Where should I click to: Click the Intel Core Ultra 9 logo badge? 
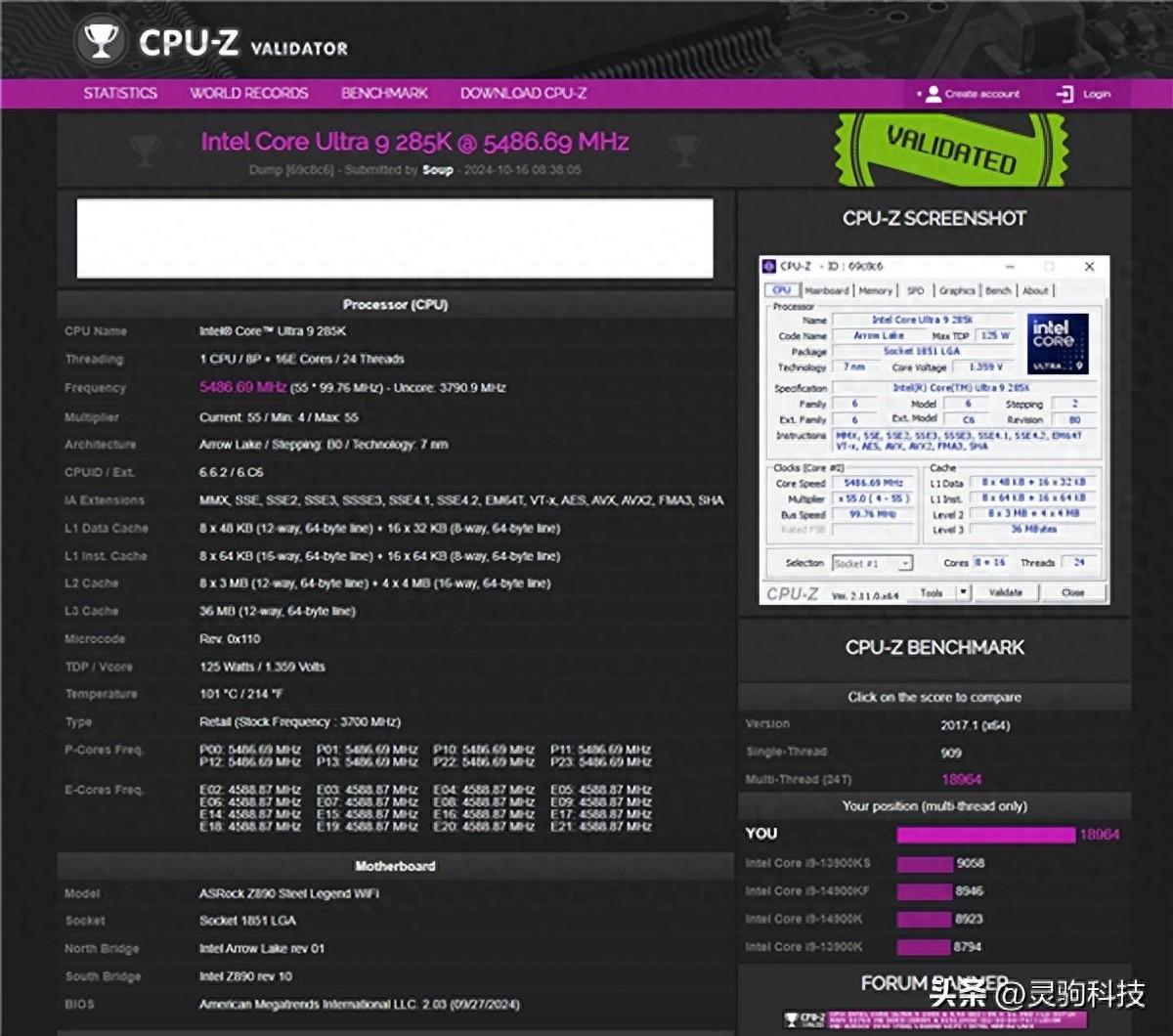click(1058, 344)
